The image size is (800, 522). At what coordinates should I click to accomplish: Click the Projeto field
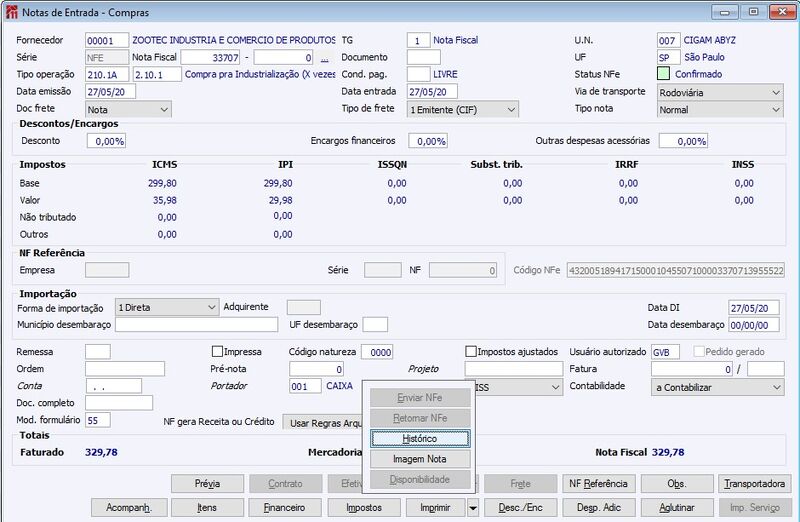(x=514, y=369)
